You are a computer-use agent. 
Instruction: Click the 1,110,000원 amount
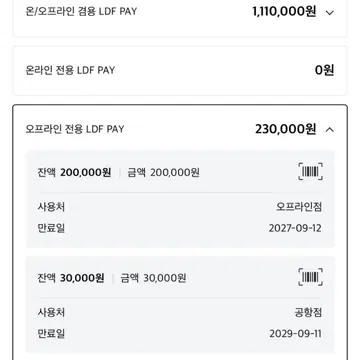point(284,12)
